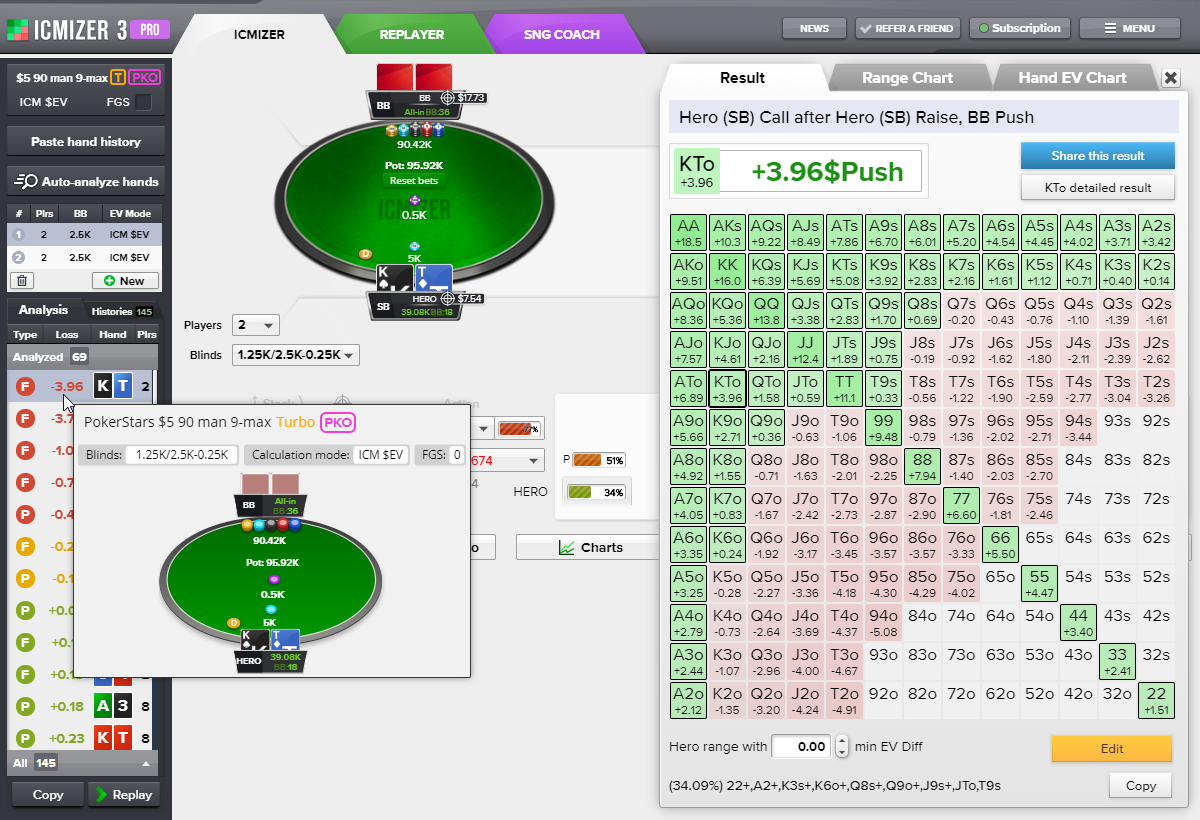1200x820 pixels.
Task: Click the green HERO 34% range bar
Action: [x=596, y=492]
